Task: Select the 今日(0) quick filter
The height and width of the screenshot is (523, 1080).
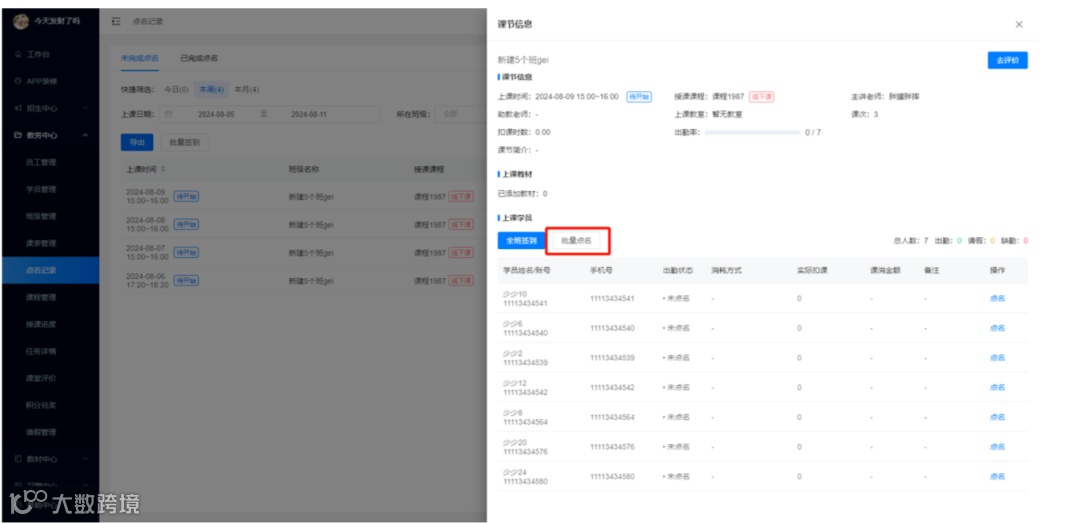Action: [x=176, y=90]
